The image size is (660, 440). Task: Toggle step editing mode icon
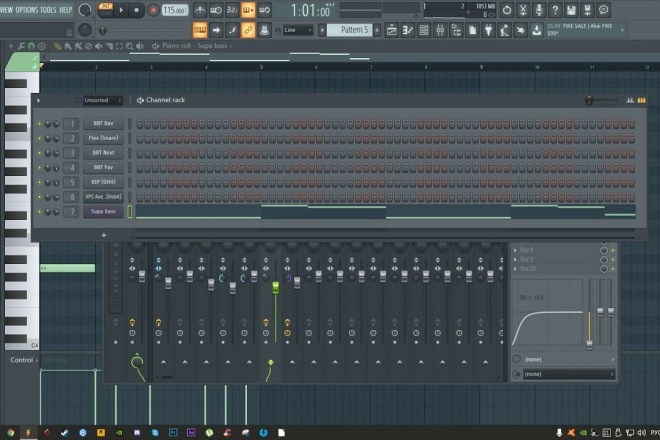232,30
